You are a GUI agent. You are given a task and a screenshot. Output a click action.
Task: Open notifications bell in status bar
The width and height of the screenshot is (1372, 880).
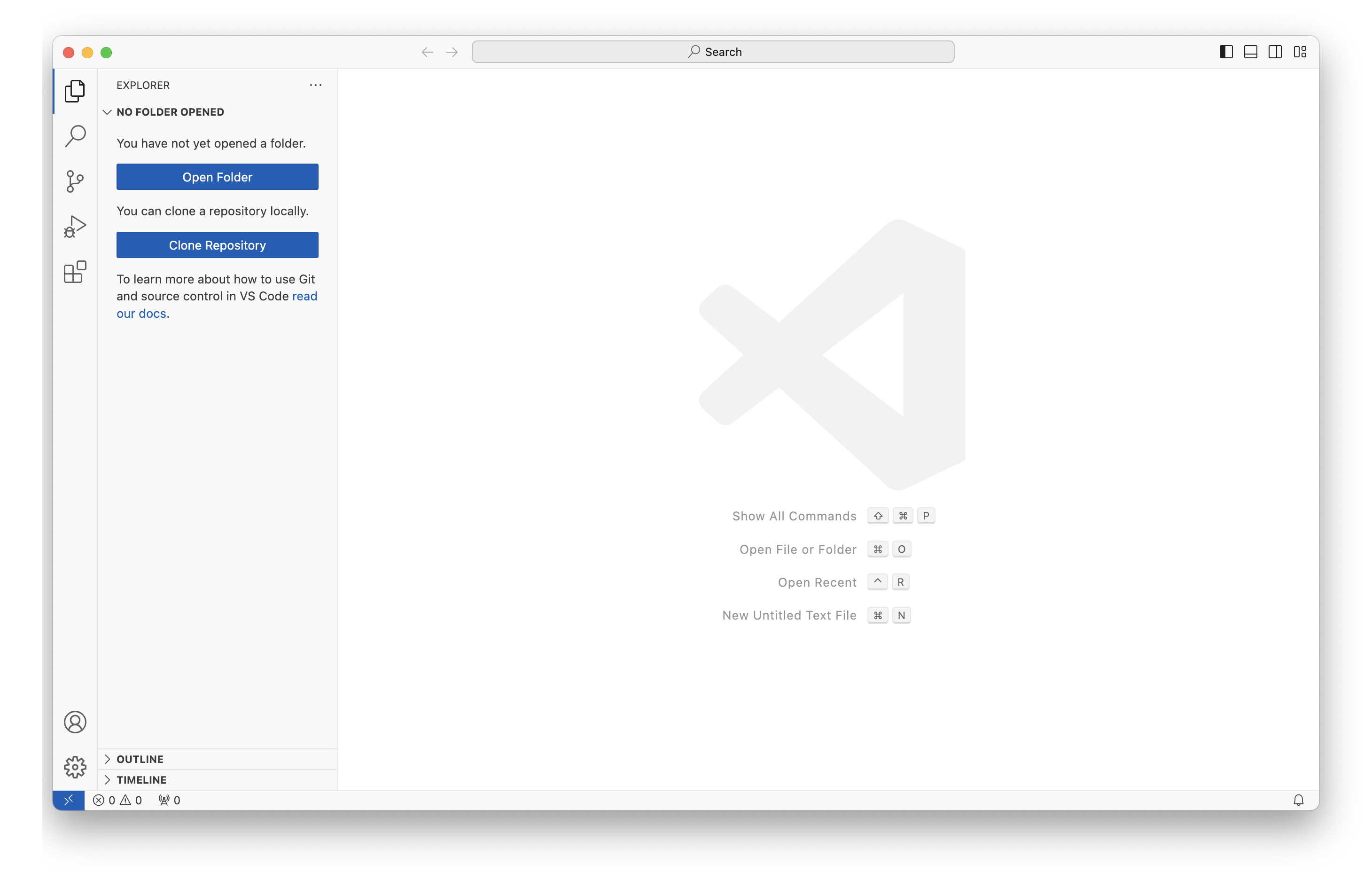(1298, 800)
